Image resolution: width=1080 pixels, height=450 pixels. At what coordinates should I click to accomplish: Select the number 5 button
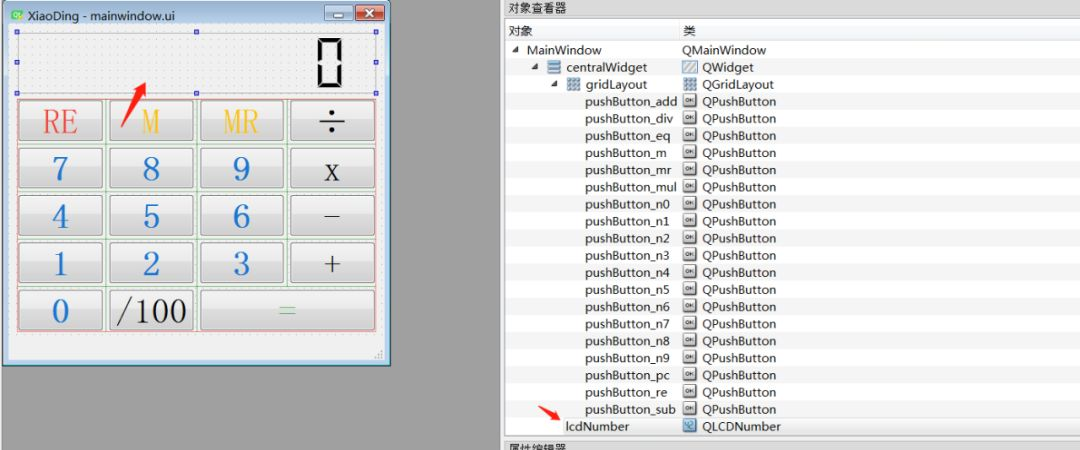(x=151, y=216)
